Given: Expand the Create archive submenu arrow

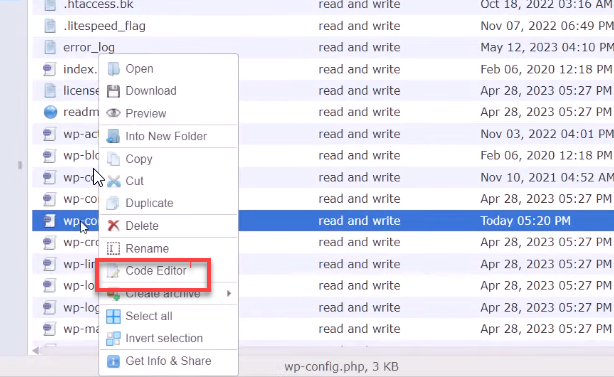Looking at the screenshot, I should click(x=229, y=293).
